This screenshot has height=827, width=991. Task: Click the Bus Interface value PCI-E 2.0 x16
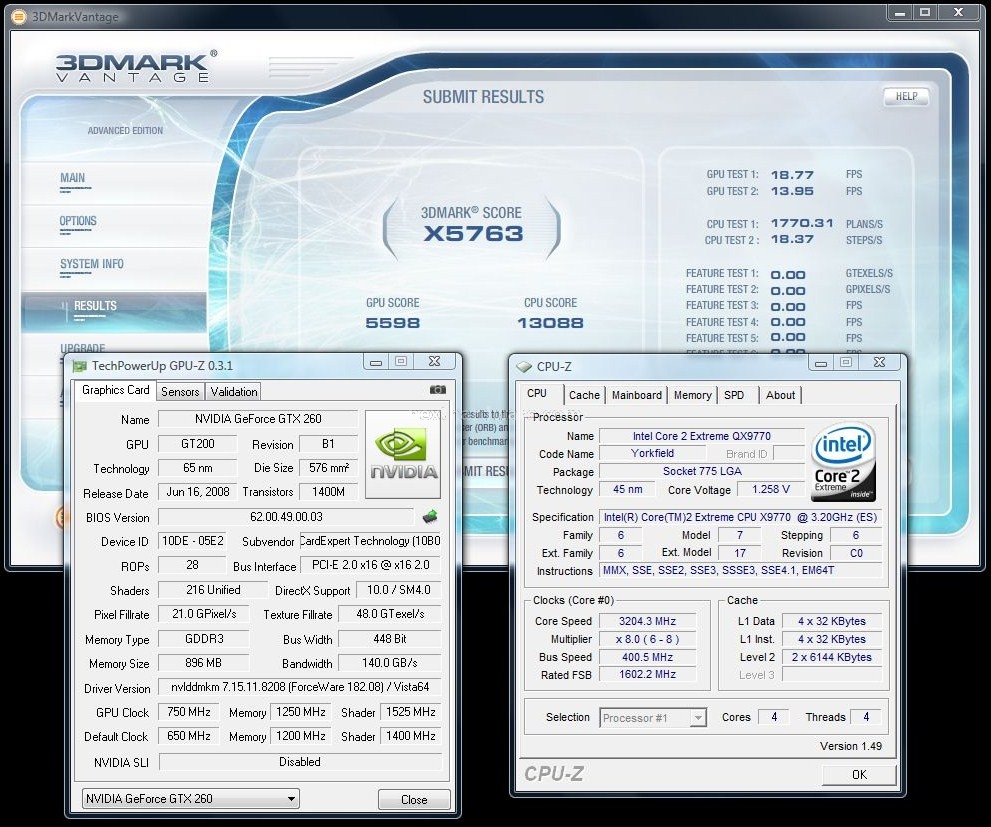point(370,565)
